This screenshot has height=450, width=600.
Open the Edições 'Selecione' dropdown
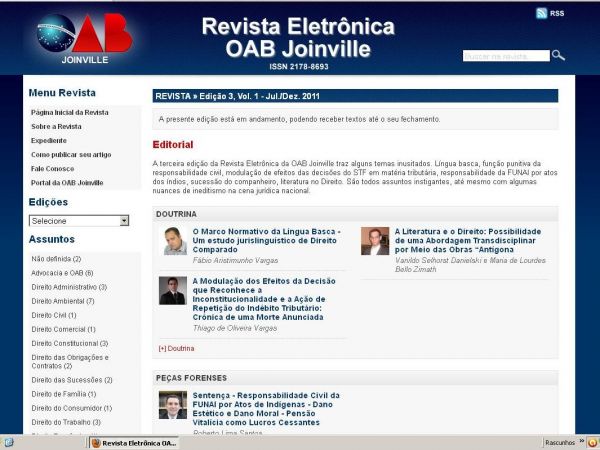[x=79, y=221]
